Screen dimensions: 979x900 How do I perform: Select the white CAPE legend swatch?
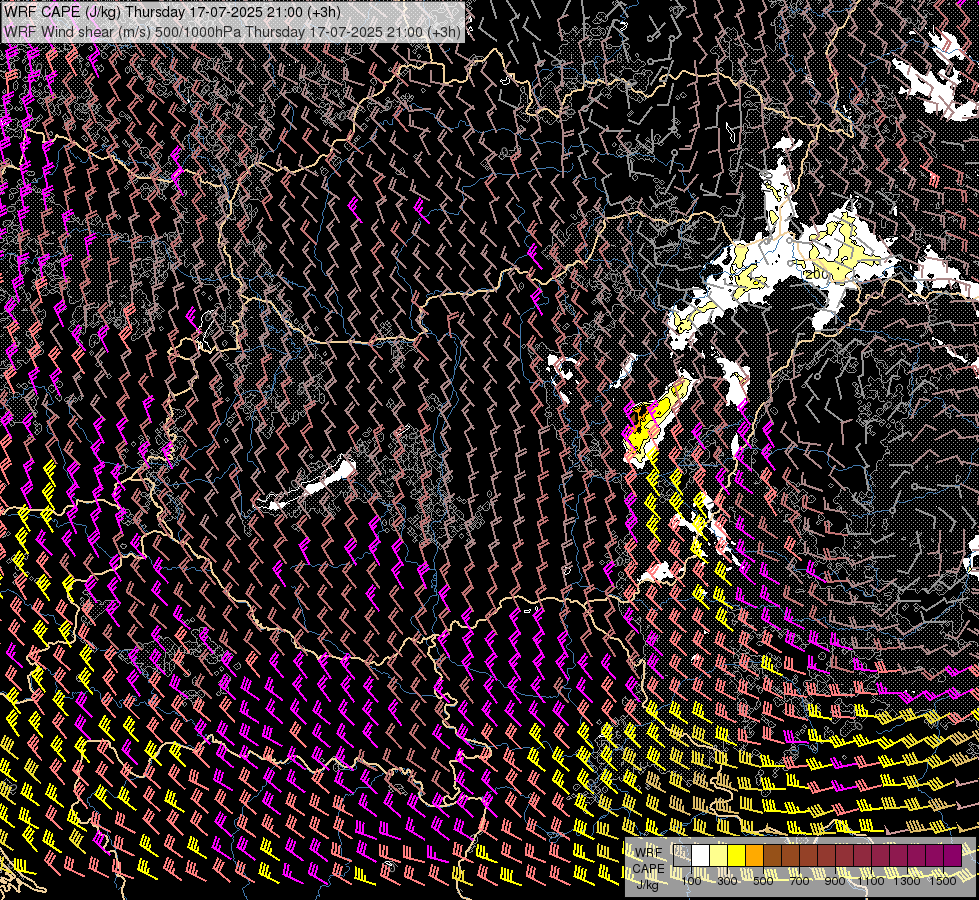(701, 855)
